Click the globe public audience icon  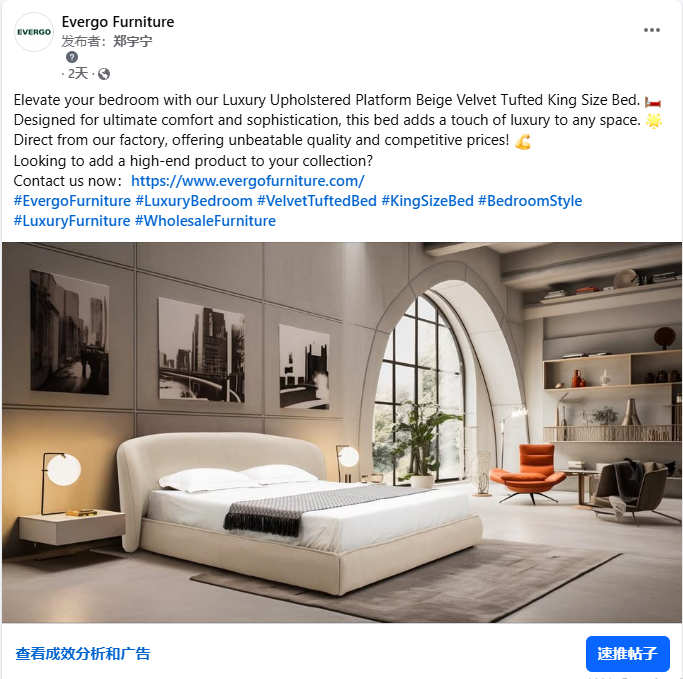[104, 74]
